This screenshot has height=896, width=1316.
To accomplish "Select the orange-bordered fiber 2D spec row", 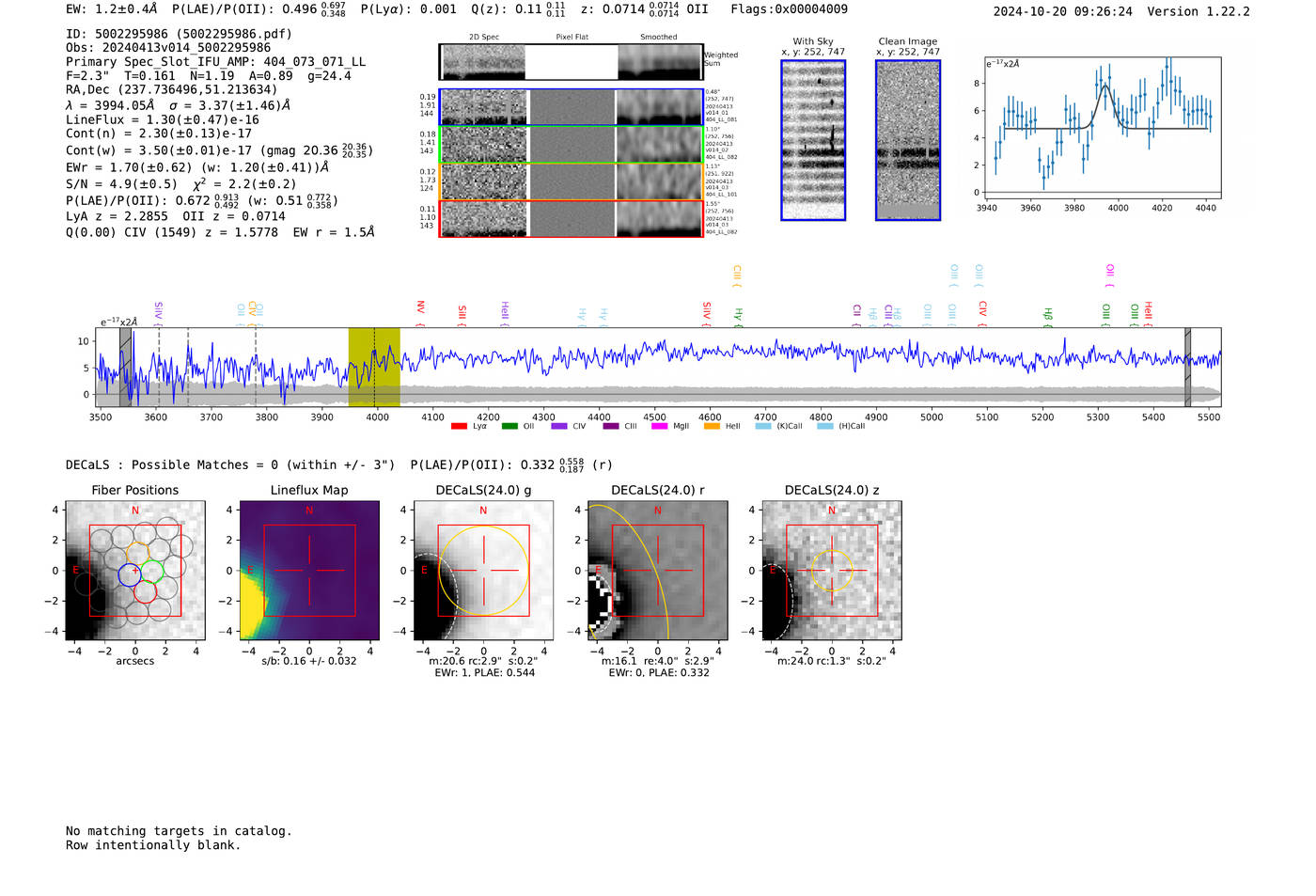I will (x=572, y=181).
